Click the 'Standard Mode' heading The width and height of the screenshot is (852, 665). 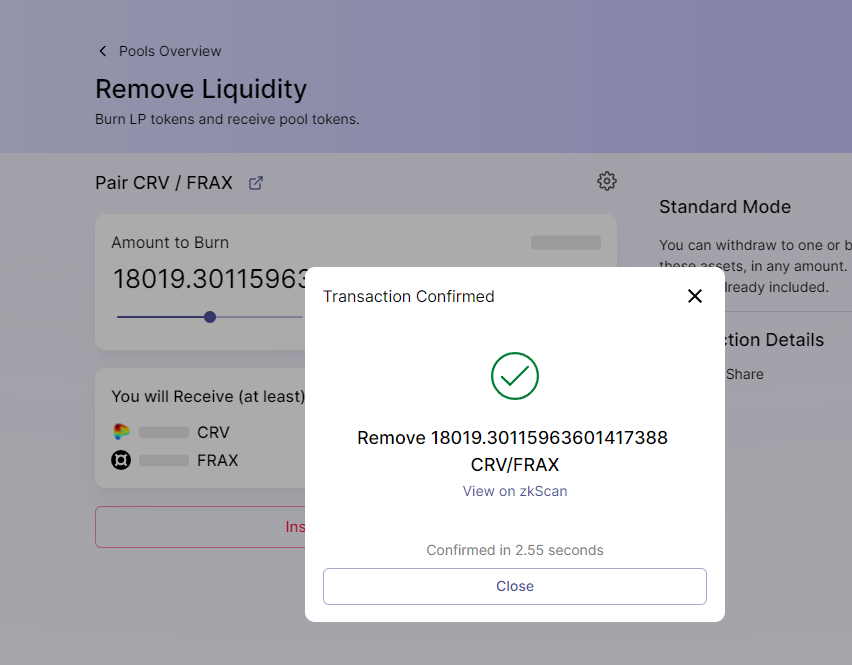(x=725, y=207)
